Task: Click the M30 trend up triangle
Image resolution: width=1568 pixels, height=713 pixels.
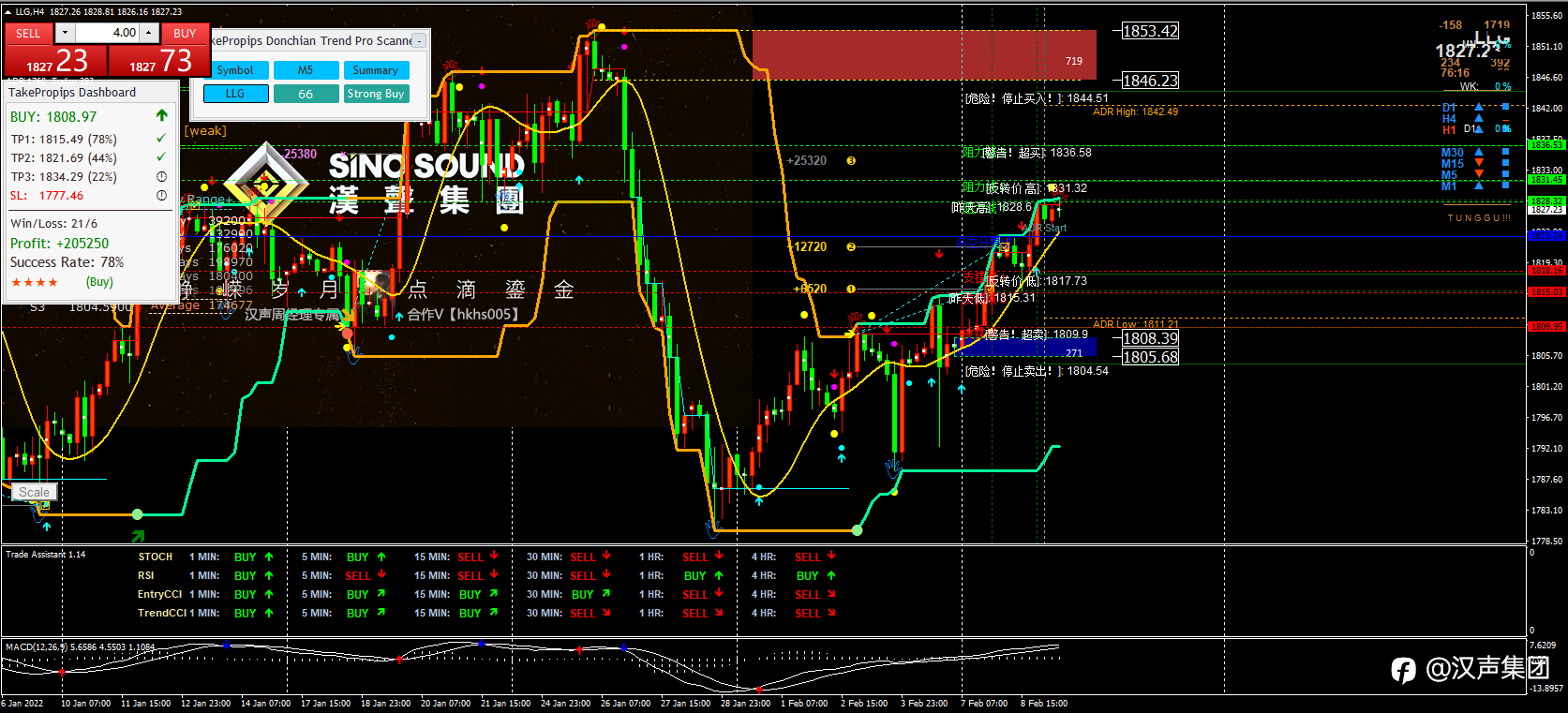Action: [x=1479, y=152]
